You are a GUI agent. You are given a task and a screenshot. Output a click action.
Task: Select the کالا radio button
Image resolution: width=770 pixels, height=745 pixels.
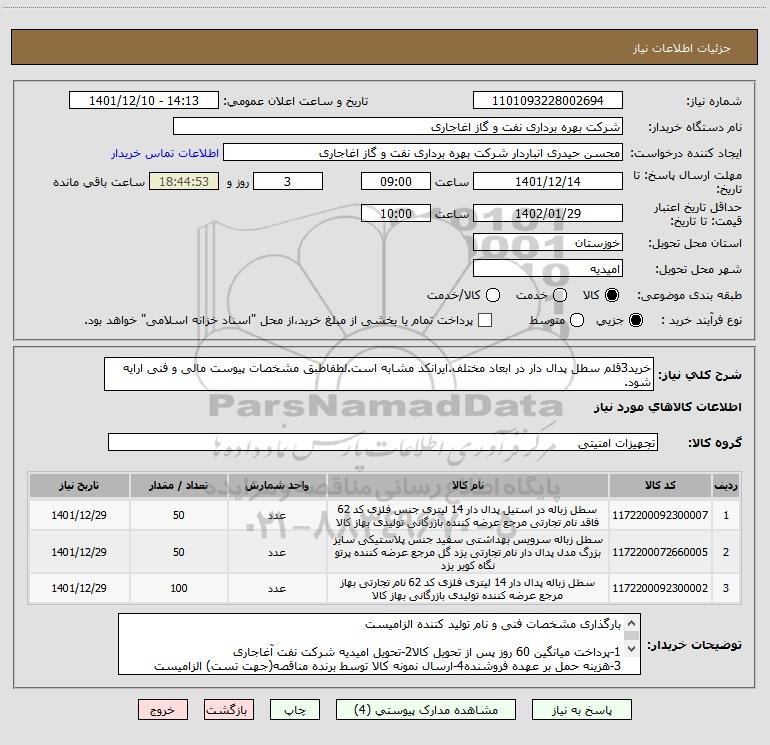point(612,295)
